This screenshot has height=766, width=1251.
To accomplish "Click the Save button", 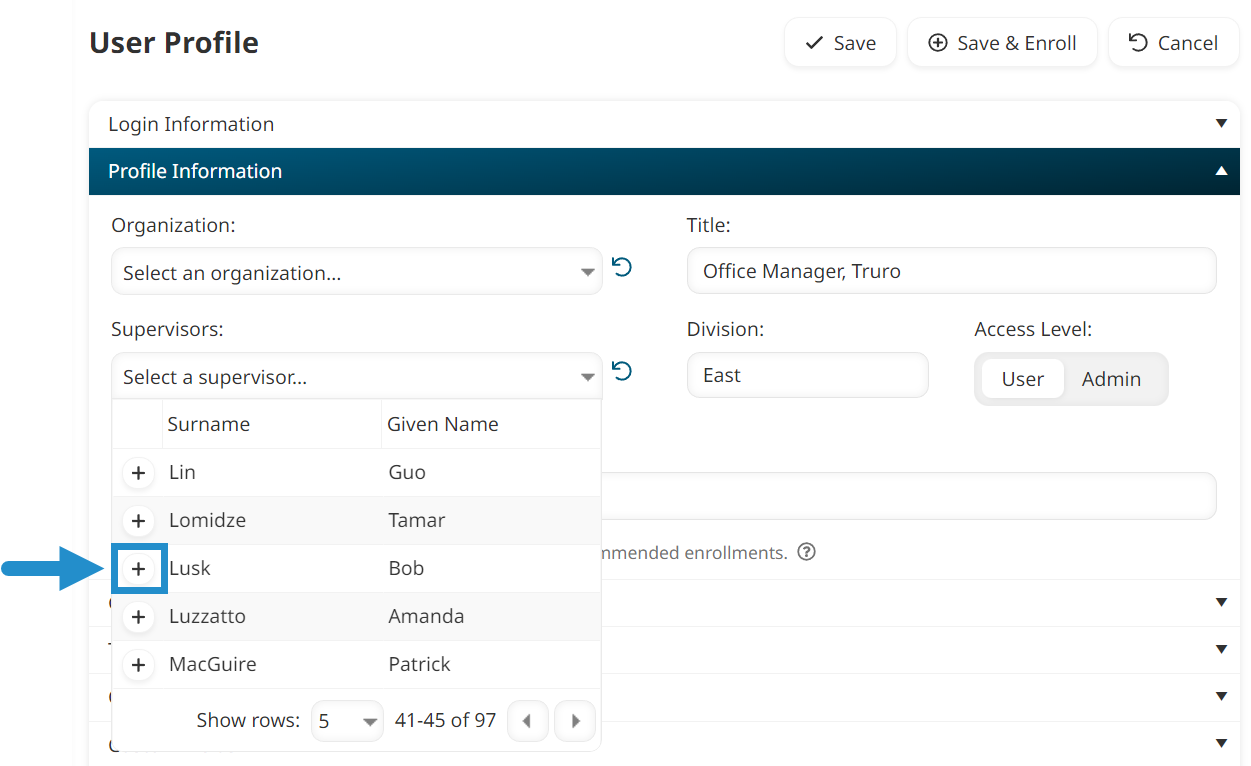I will [x=840, y=43].
